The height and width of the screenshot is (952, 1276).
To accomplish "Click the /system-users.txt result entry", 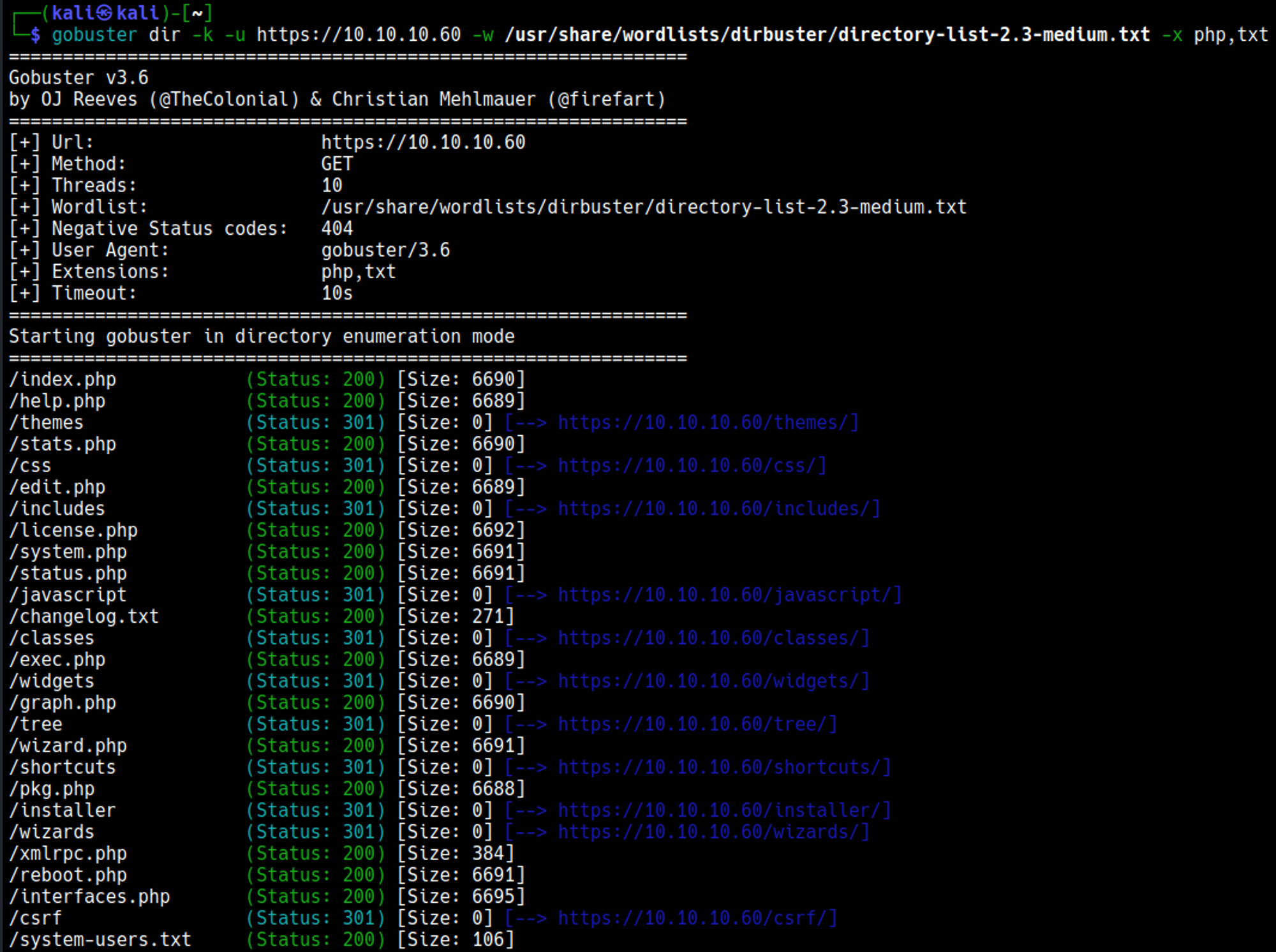I will 100,940.
